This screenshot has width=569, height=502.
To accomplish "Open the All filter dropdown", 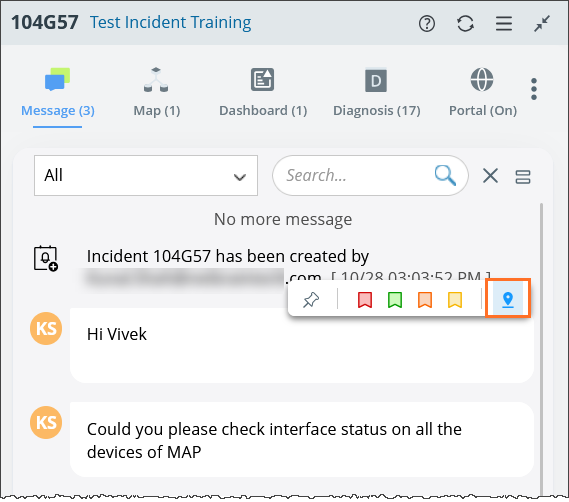I will pos(146,176).
